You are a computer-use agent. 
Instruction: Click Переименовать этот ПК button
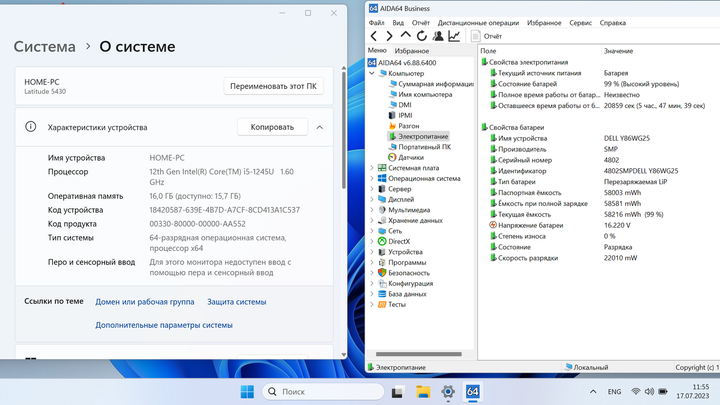pyautogui.click(x=273, y=86)
